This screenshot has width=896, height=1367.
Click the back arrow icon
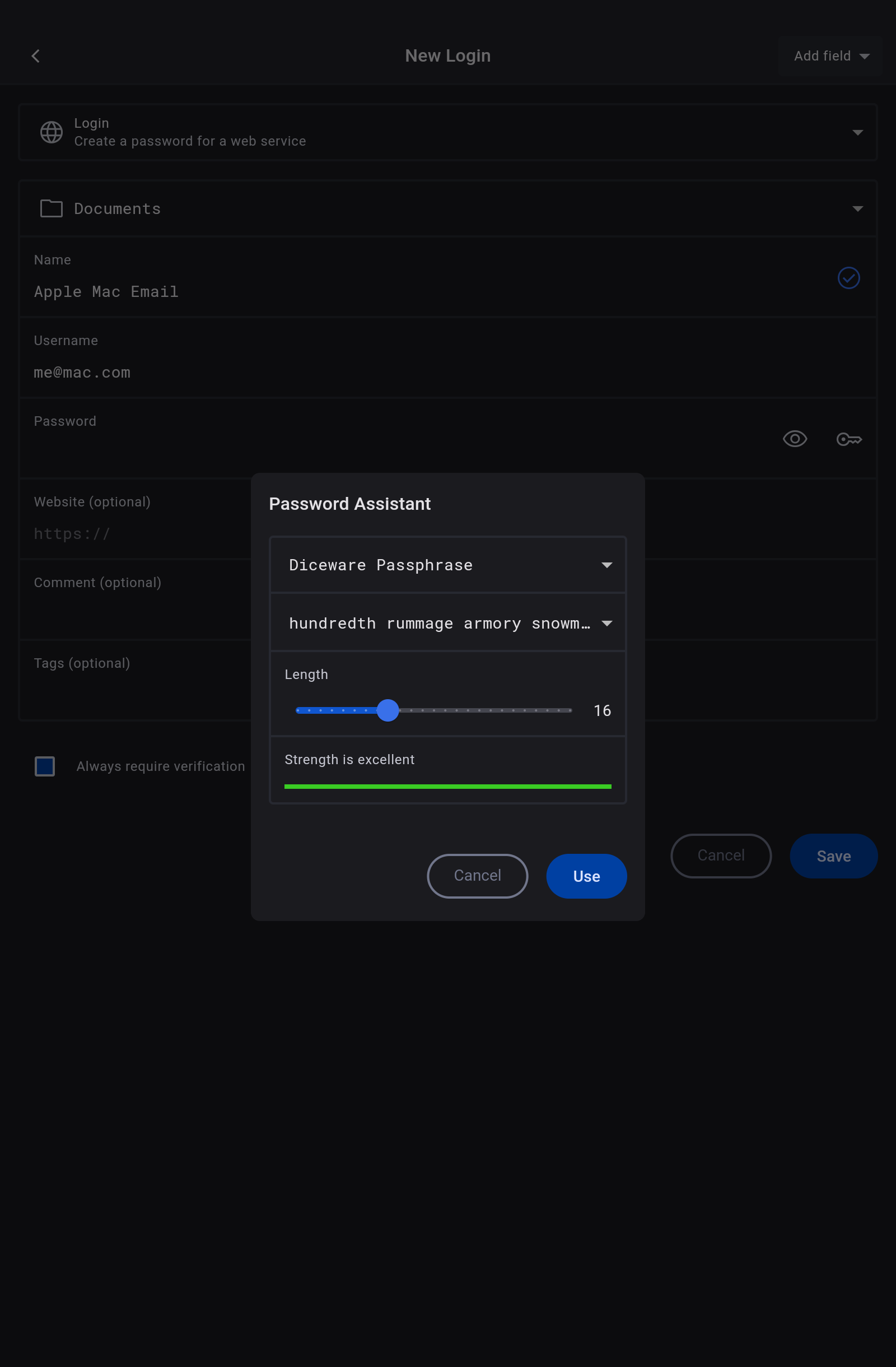pyautogui.click(x=36, y=55)
